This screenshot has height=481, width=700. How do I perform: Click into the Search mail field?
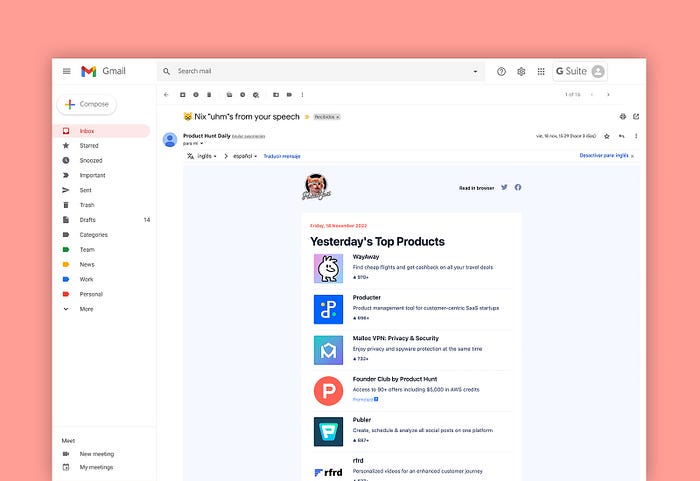[321, 71]
